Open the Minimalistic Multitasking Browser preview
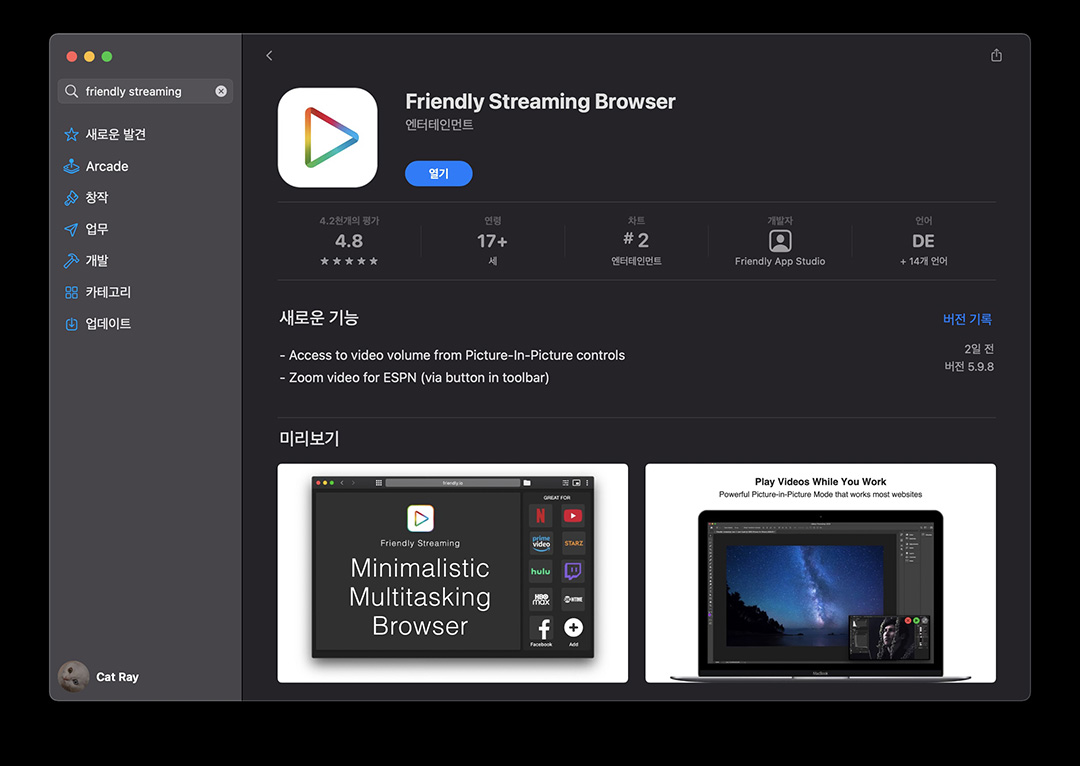This screenshot has height=766, width=1080. [453, 573]
